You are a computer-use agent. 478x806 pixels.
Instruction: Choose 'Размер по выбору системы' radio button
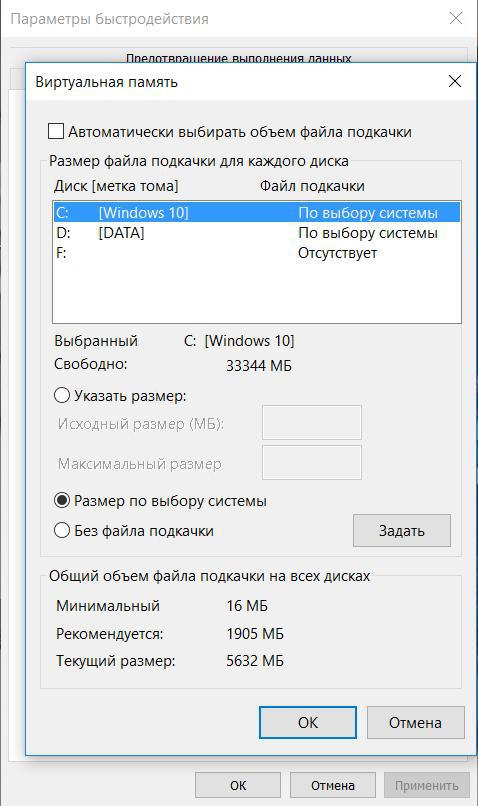[x=62, y=500]
